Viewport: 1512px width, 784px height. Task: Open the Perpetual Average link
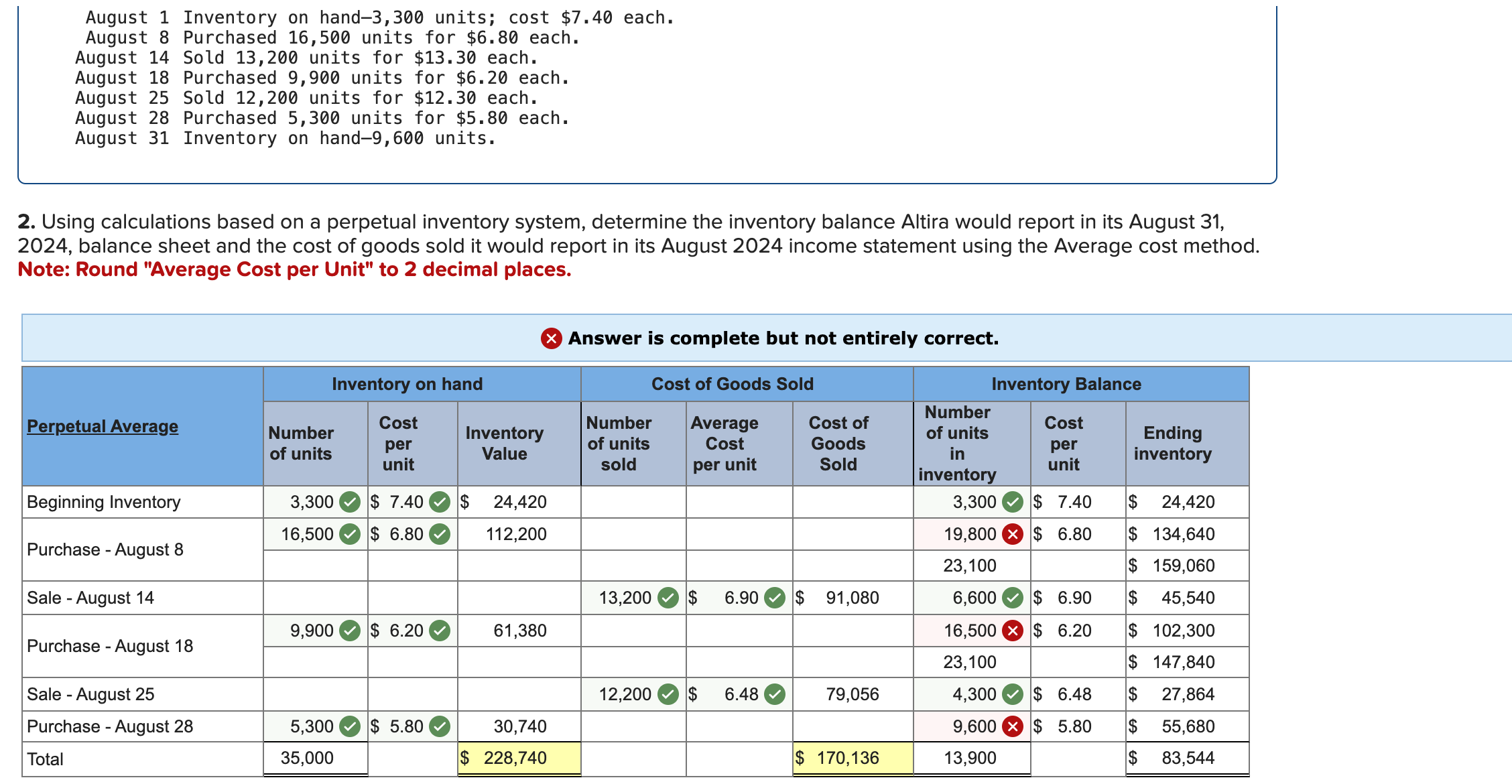coord(102,426)
